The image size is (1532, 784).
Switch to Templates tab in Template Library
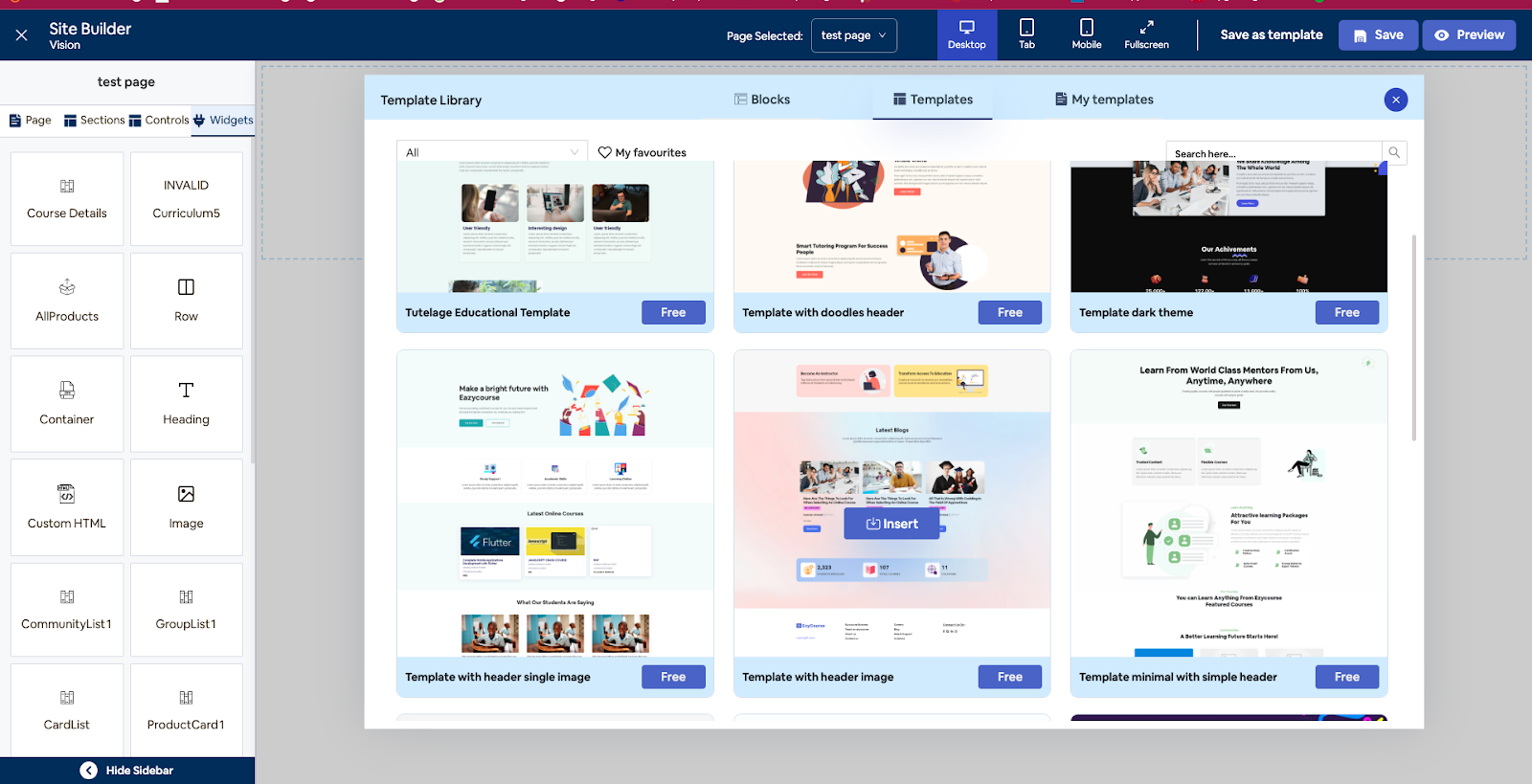[933, 100]
